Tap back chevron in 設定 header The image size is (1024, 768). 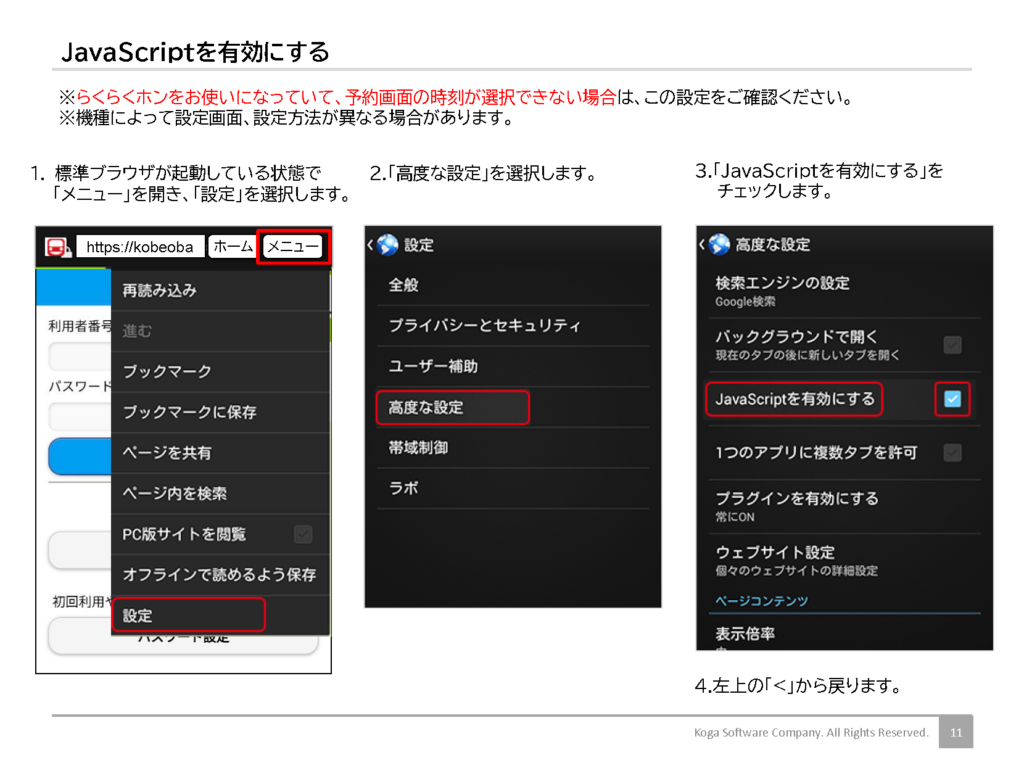[370, 245]
